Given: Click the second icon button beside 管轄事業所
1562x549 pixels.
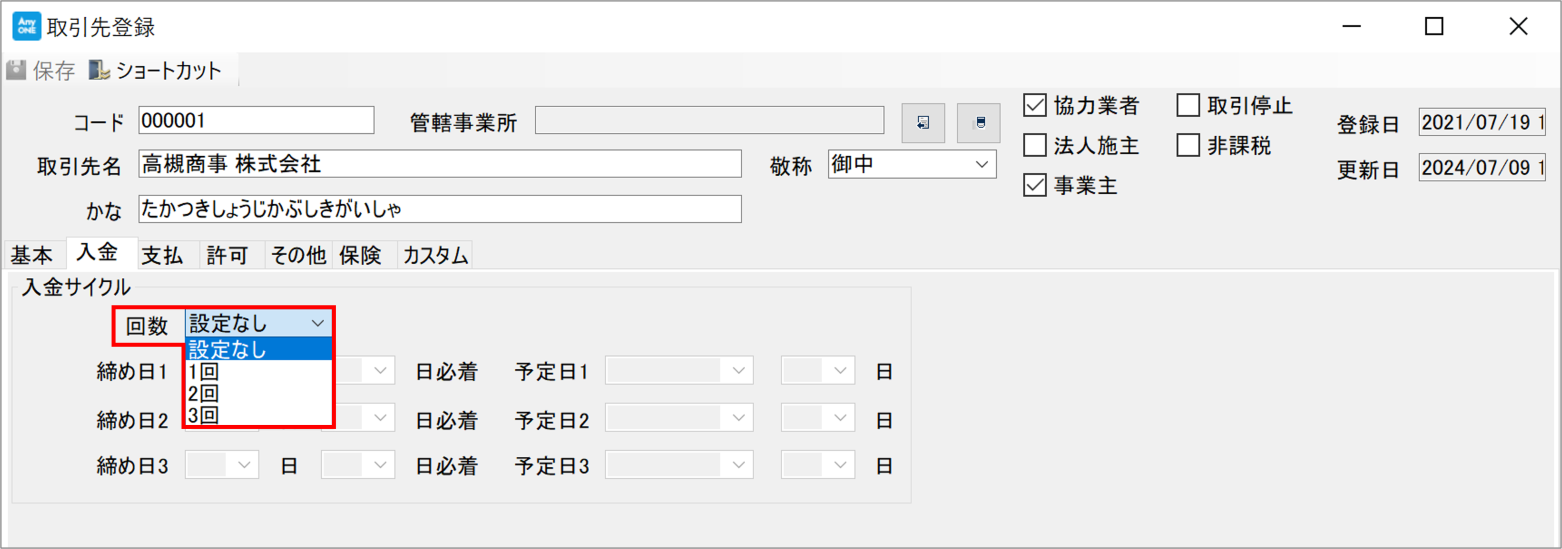Looking at the screenshot, I should [x=979, y=123].
